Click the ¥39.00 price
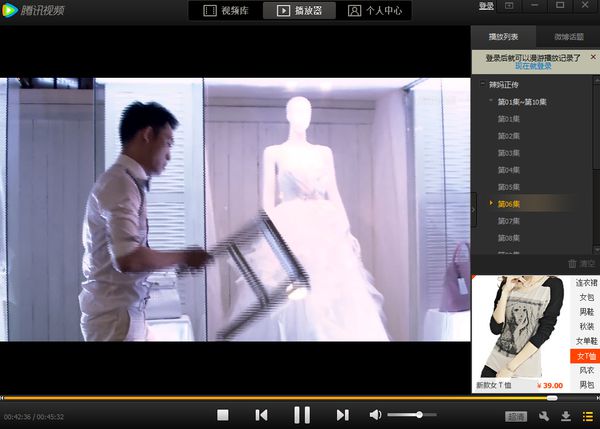 click(549, 385)
